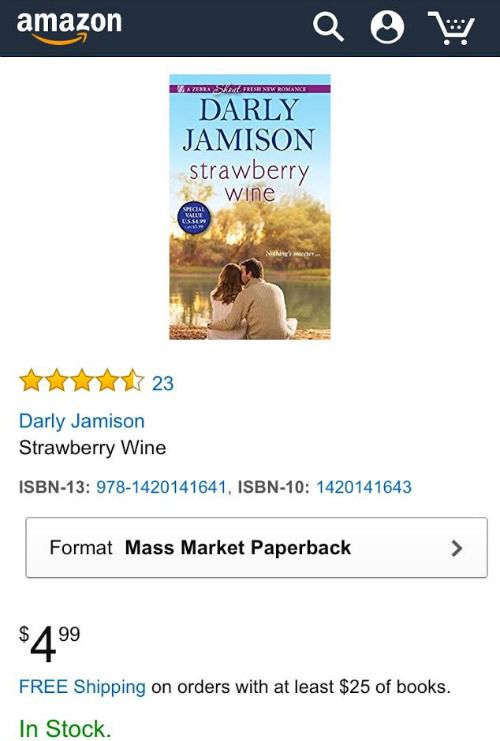Image resolution: width=500 pixels, height=741 pixels.
Task: Select the Strawberry Wine title text
Action: 93,448
